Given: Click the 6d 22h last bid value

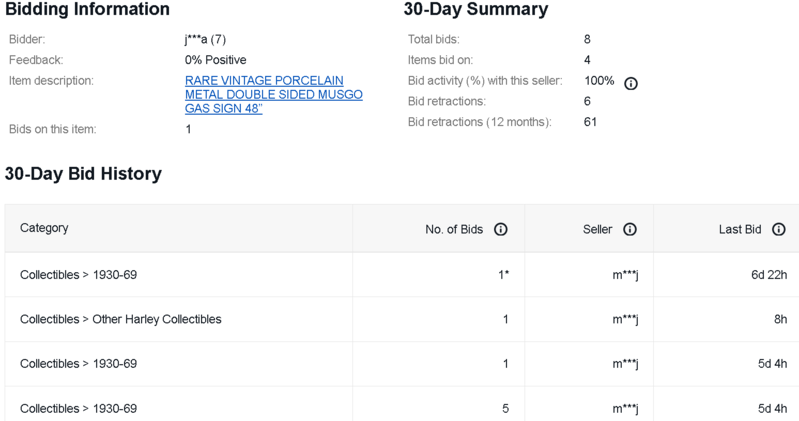Looking at the screenshot, I should 769,275.
